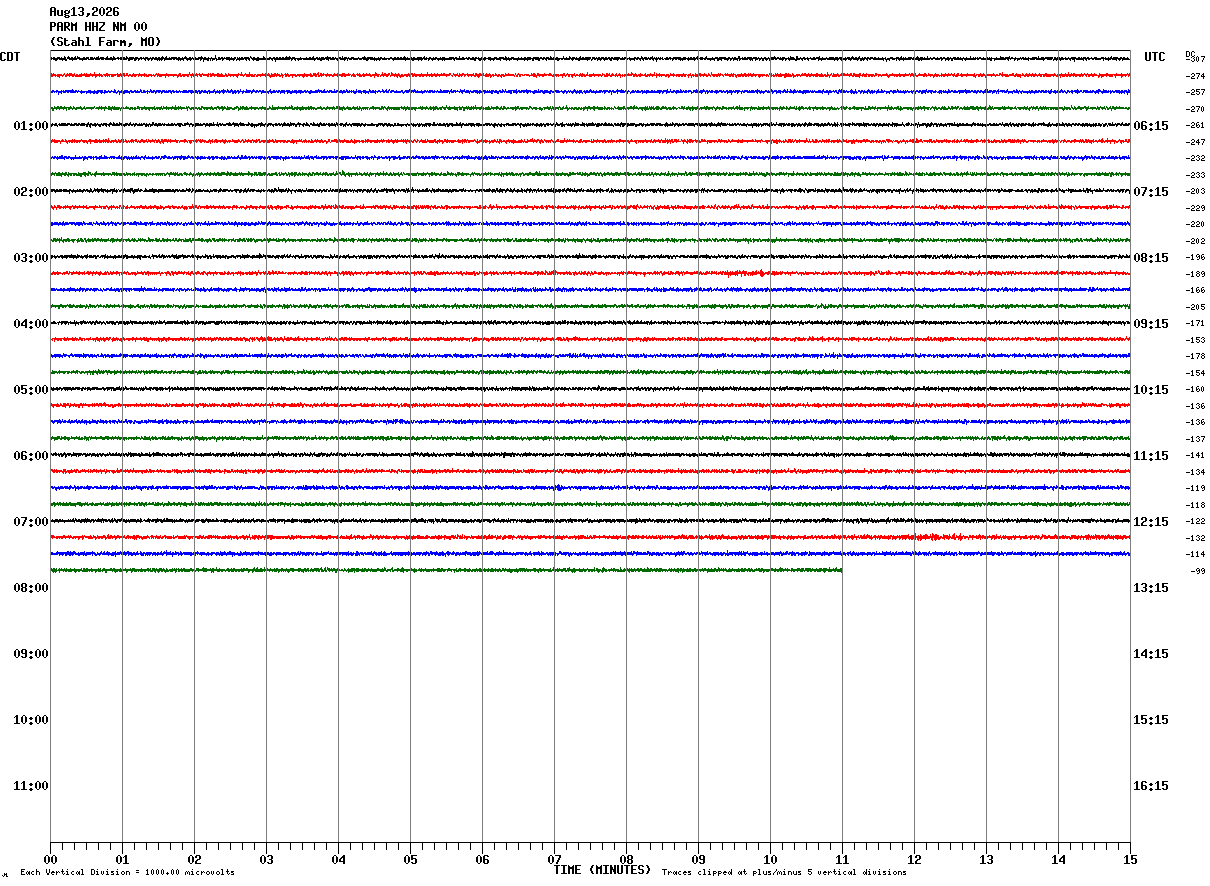Select the UTC time zone label

[x=1155, y=57]
